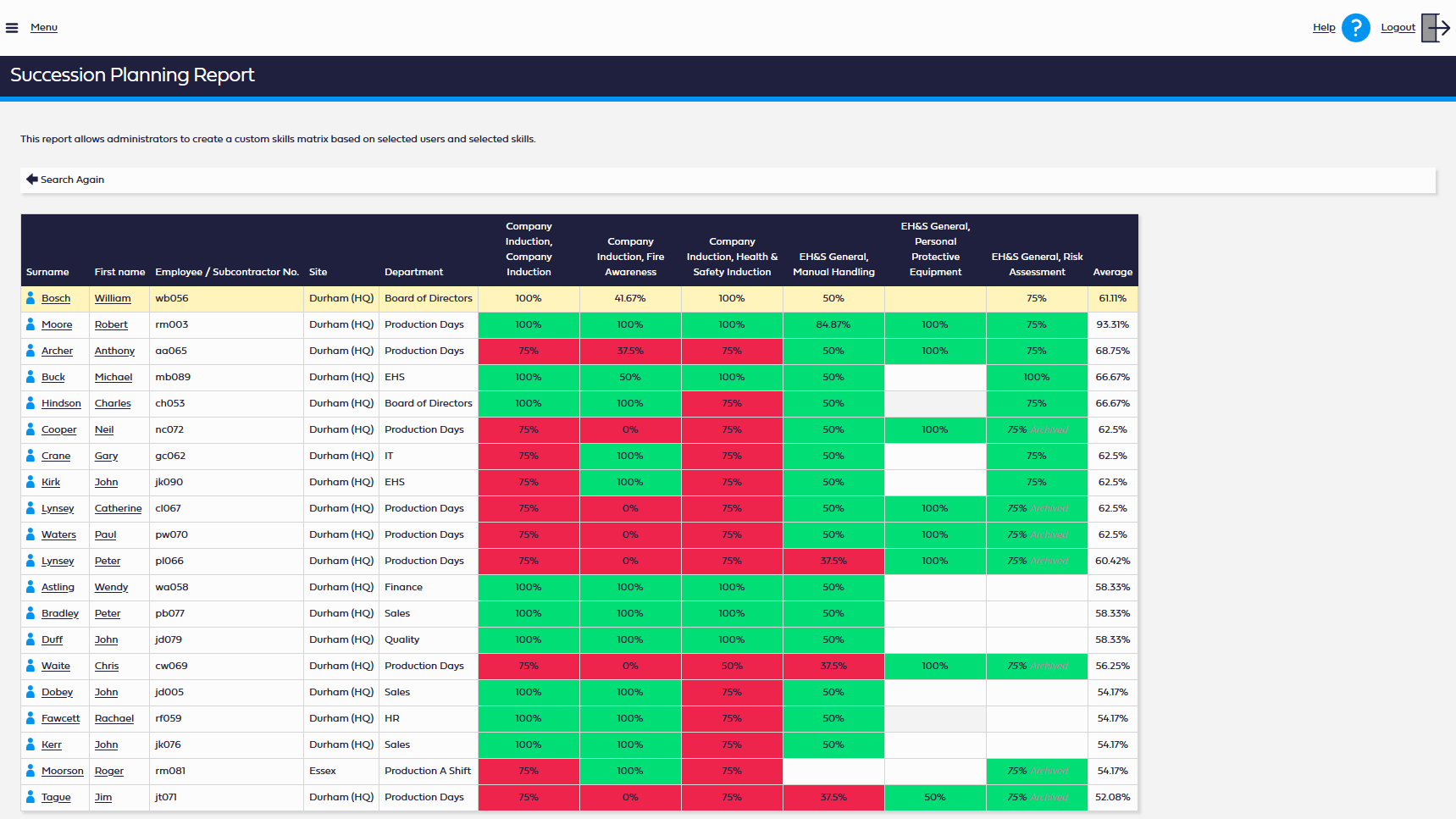Click the person icon next to Hindson

tap(30, 403)
